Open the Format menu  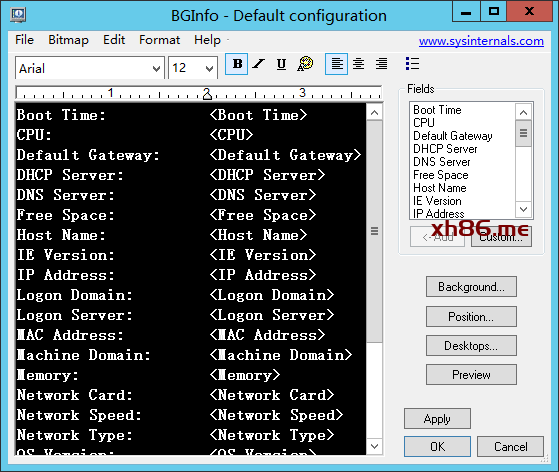click(x=159, y=40)
